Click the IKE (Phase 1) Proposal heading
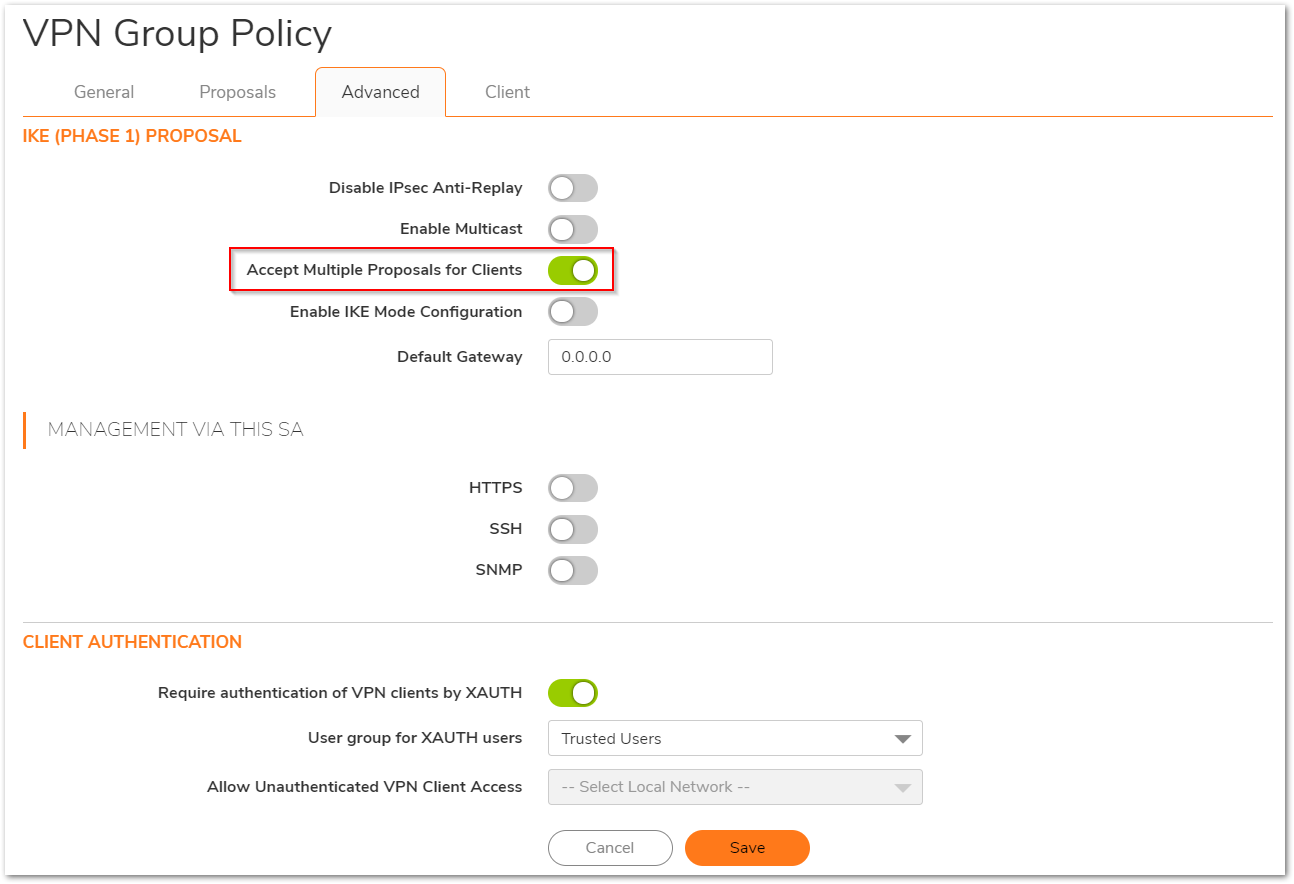The image size is (1294, 884). point(132,136)
